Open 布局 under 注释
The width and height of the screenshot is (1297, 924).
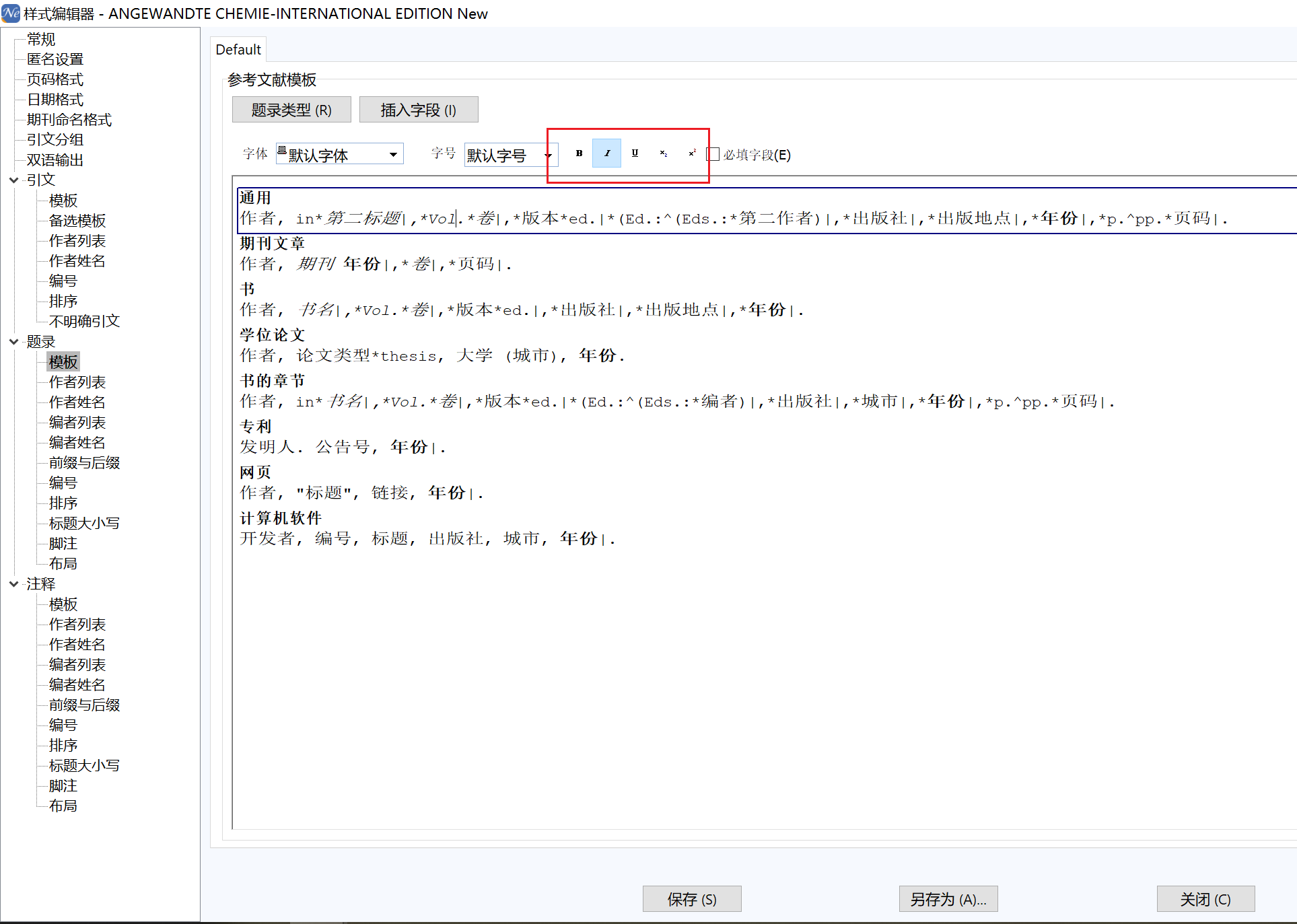coord(63,806)
